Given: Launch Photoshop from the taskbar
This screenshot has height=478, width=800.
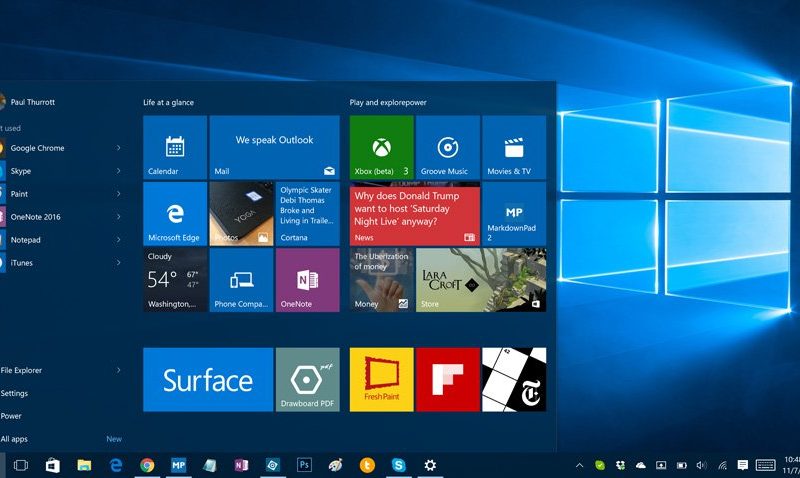Looking at the screenshot, I should [x=304, y=465].
